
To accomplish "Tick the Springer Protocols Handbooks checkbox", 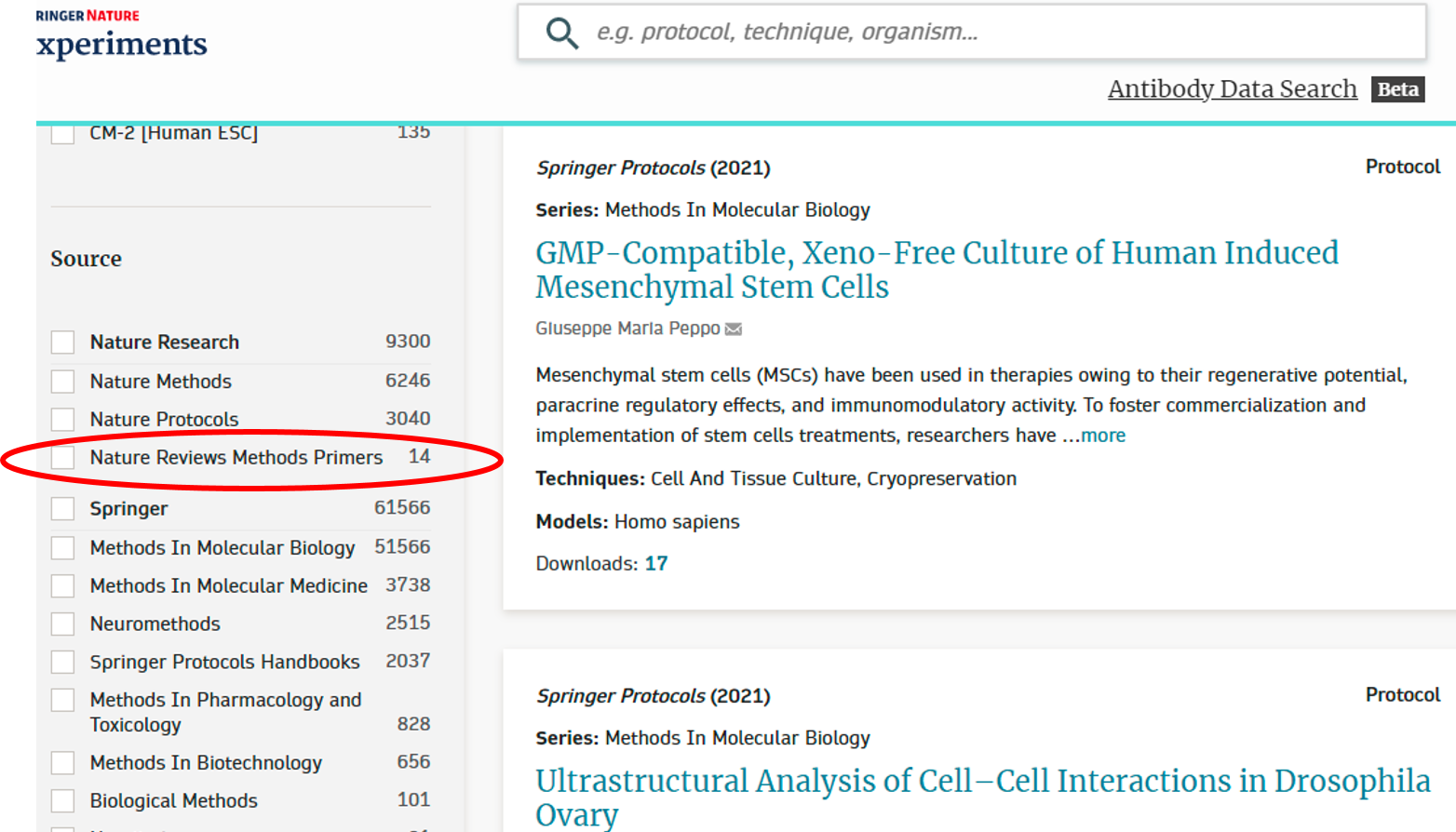I will point(63,663).
